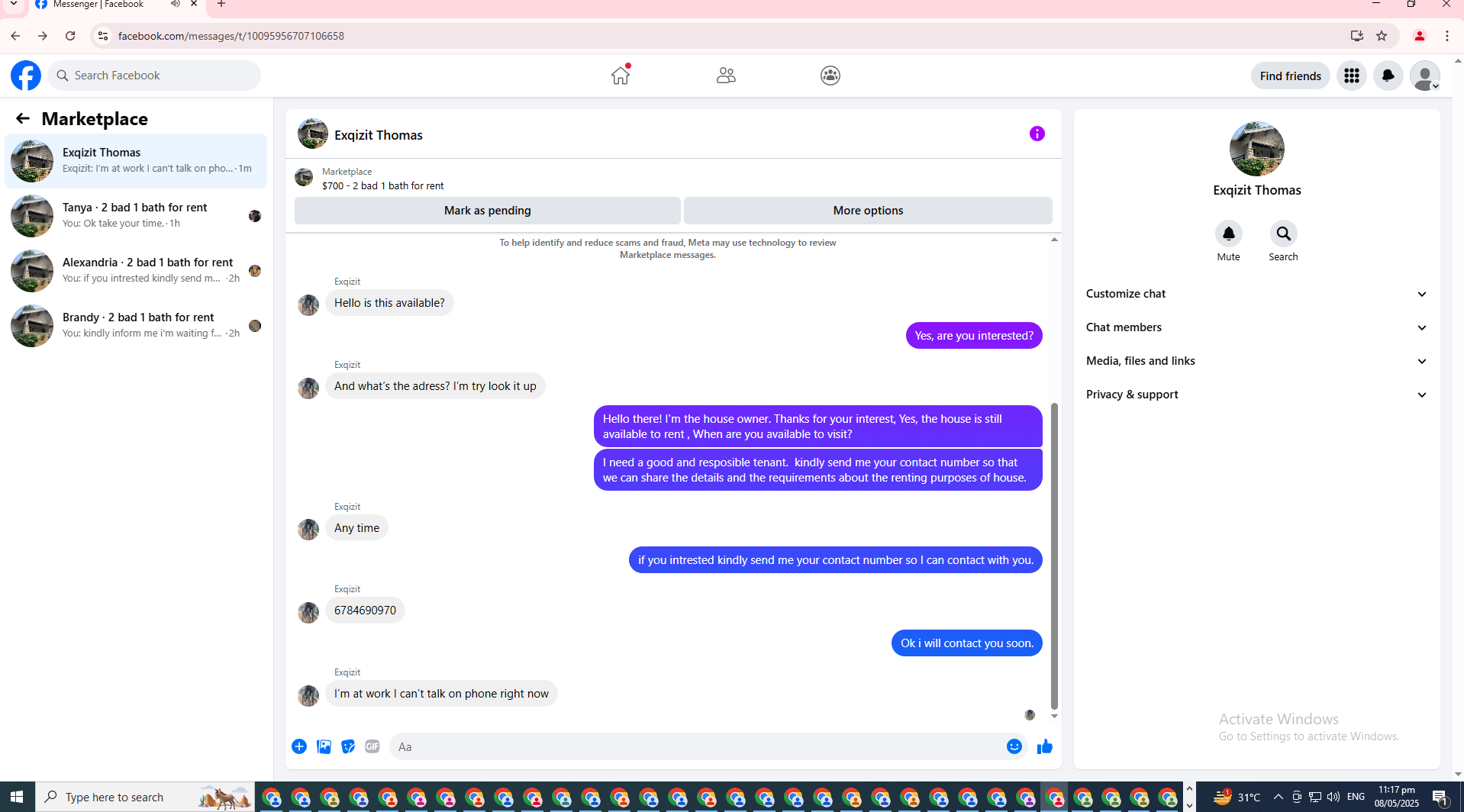Open the Groups icon in top navigation
The height and width of the screenshot is (812, 1464).
point(830,76)
